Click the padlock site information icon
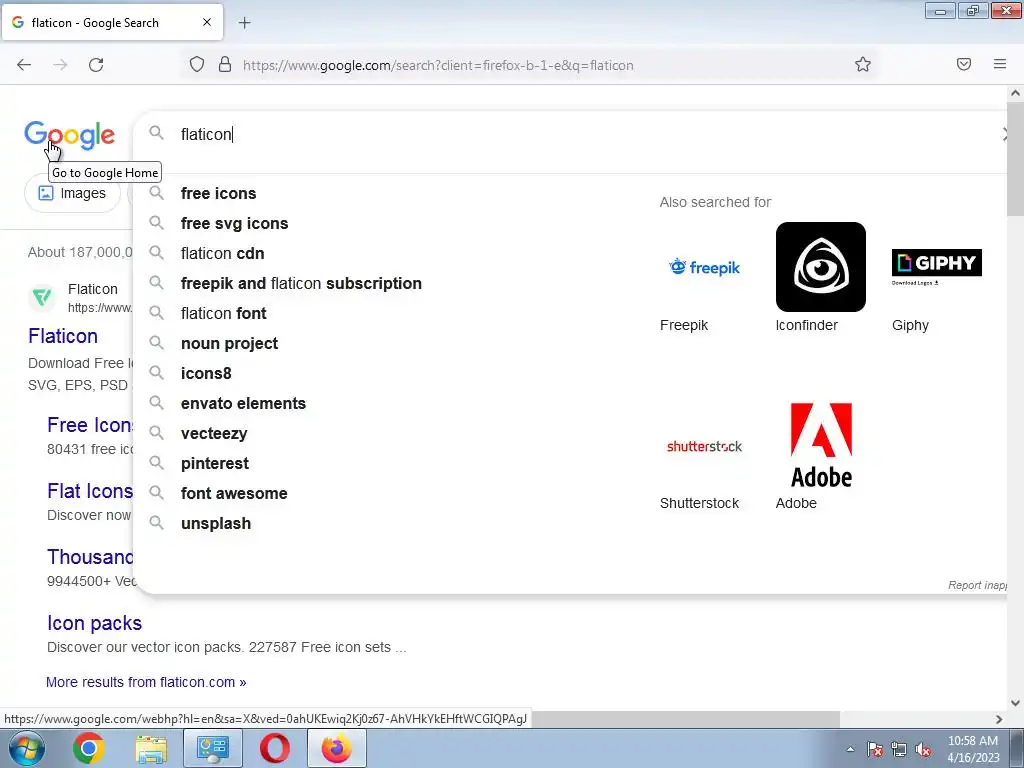Screen dimensions: 1024x768 pyautogui.click(x=225, y=65)
